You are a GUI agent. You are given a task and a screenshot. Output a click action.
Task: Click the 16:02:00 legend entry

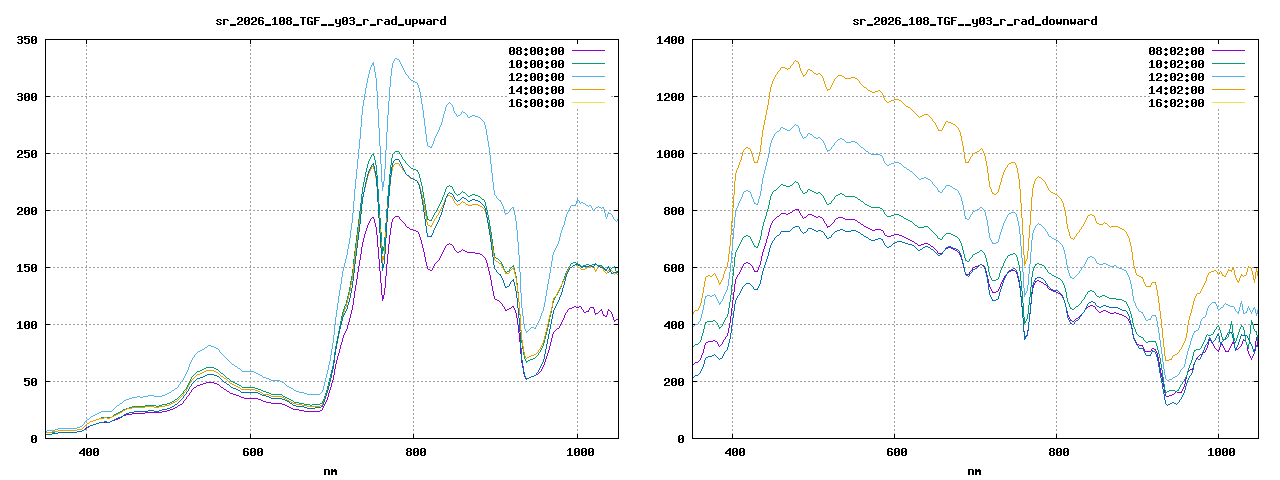pos(1176,103)
